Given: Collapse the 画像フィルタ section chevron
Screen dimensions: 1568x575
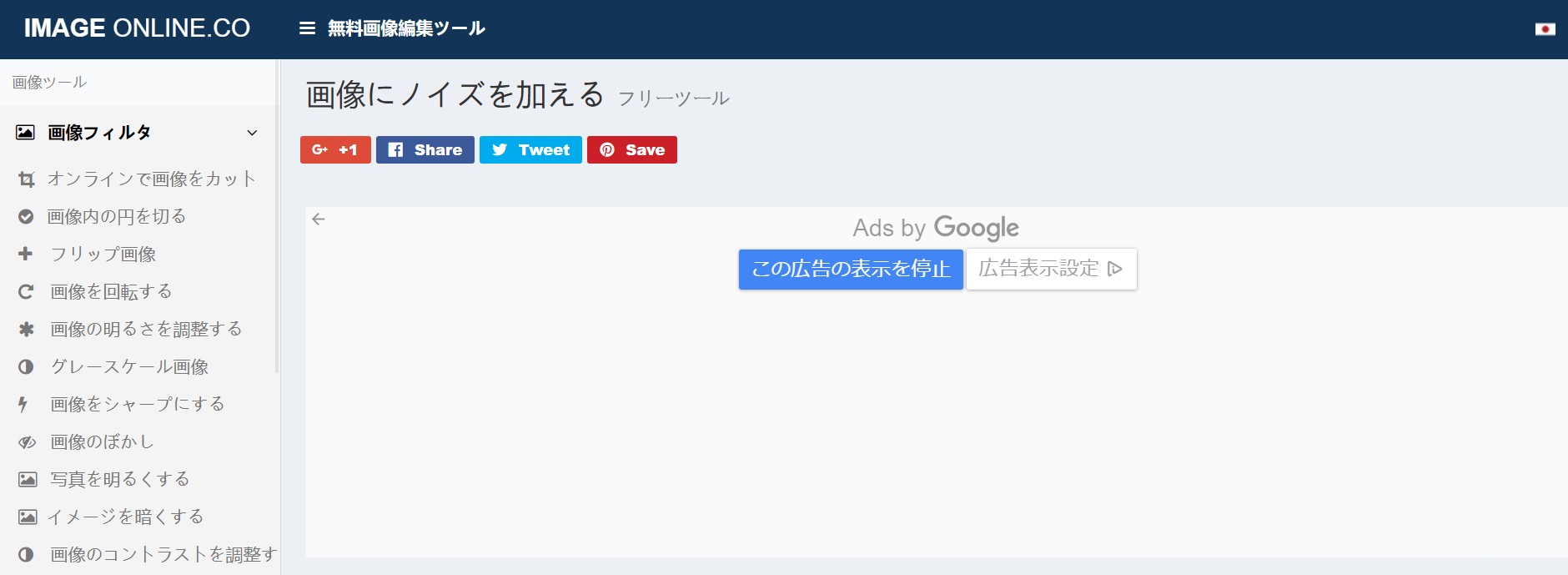Looking at the screenshot, I should 252,133.
